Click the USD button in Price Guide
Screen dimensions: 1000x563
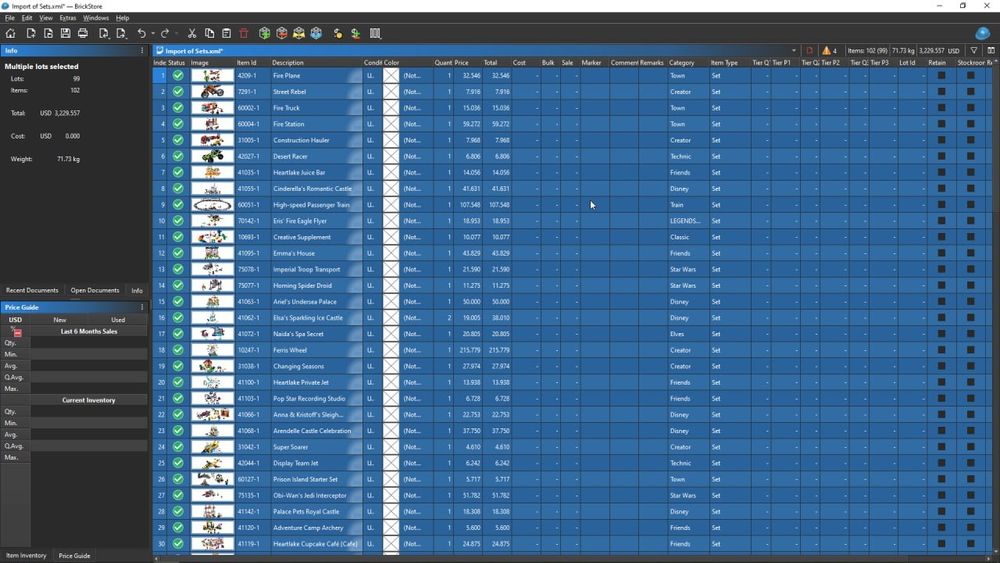pyautogui.click(x=15, y=319)
